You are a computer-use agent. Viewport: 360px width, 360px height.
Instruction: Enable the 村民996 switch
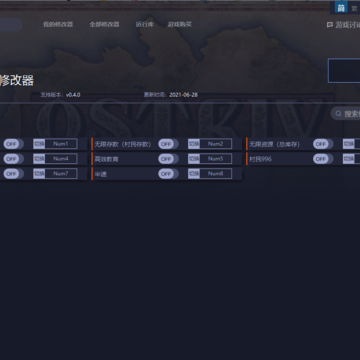(323, 159)
